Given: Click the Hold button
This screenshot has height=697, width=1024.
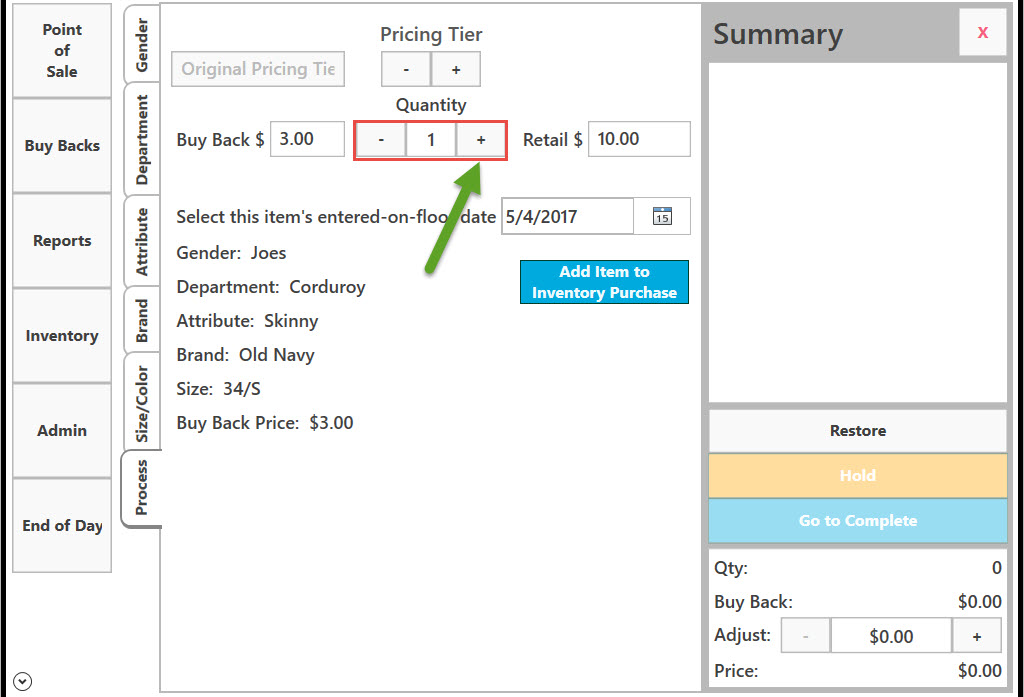Looking at the screenshot, I should click(x=857, y=476).
